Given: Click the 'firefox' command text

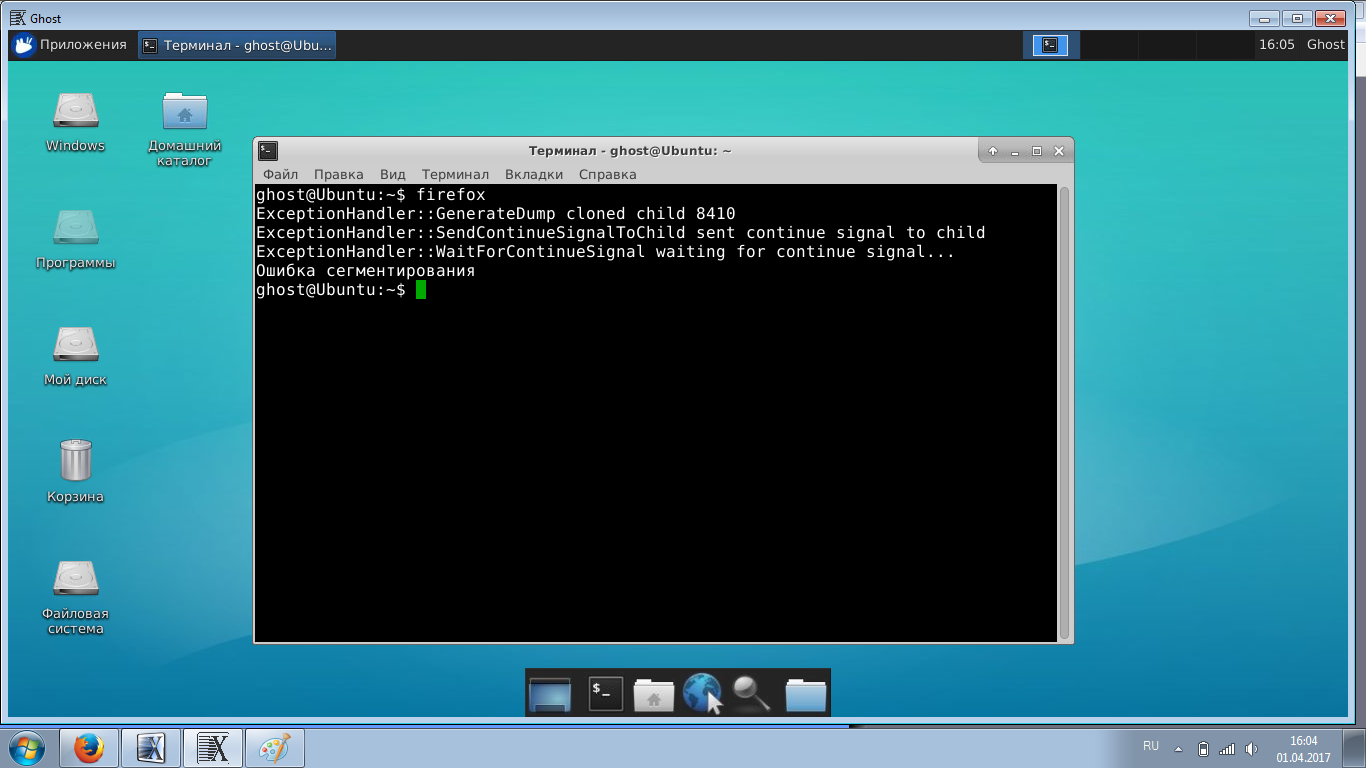Looking at the screenshot, I should (x=451, y=194).
